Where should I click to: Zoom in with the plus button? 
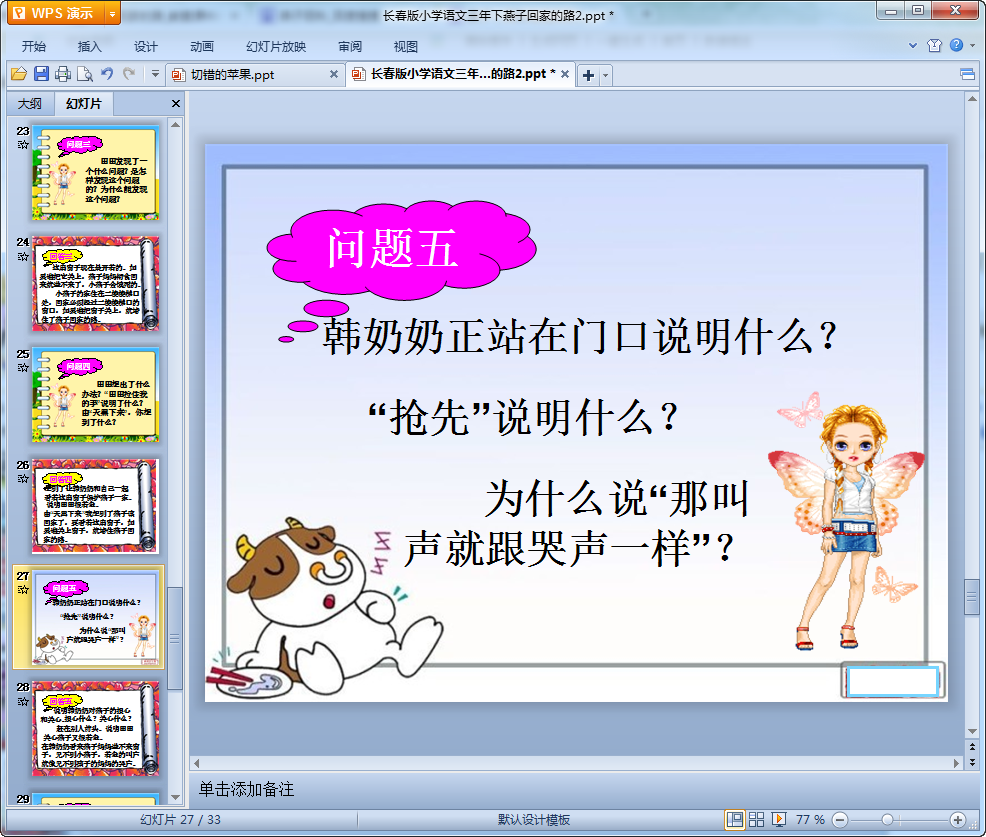click(958, 820)
